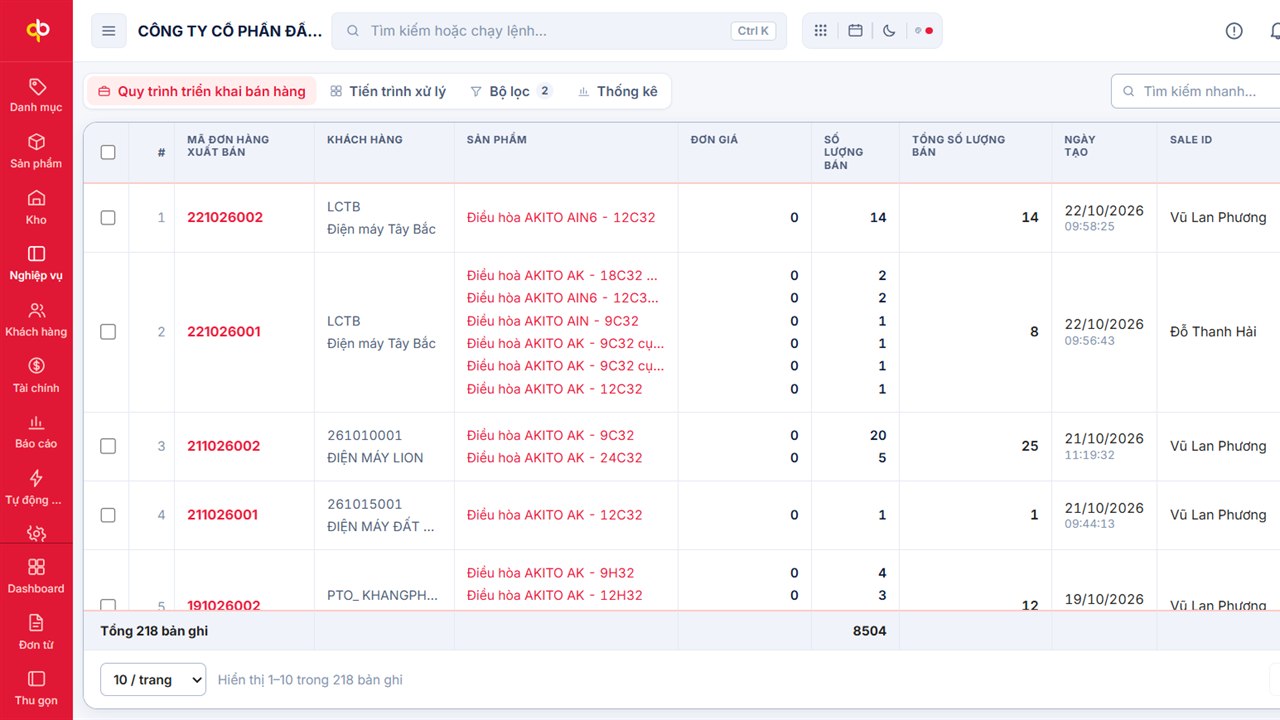The height and width of the screenshot is (720, 1280).
Task: Check the row for order 221026001
Action: [108, 332]
